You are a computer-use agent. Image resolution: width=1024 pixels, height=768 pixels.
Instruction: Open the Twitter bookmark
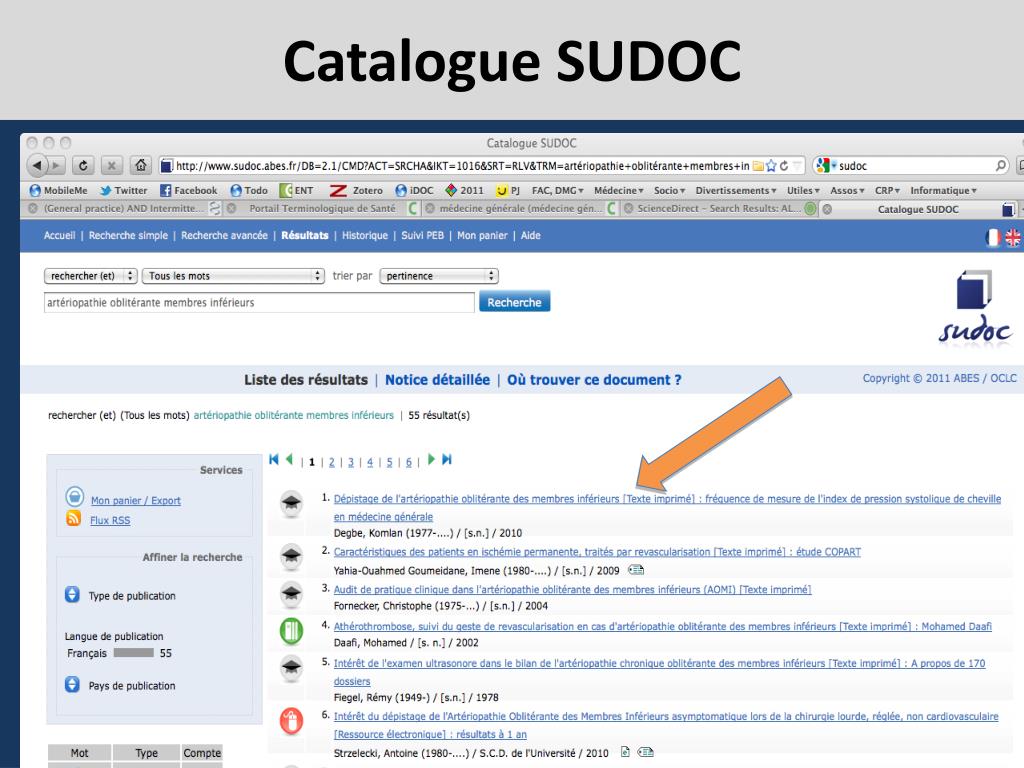pos(123,190)
